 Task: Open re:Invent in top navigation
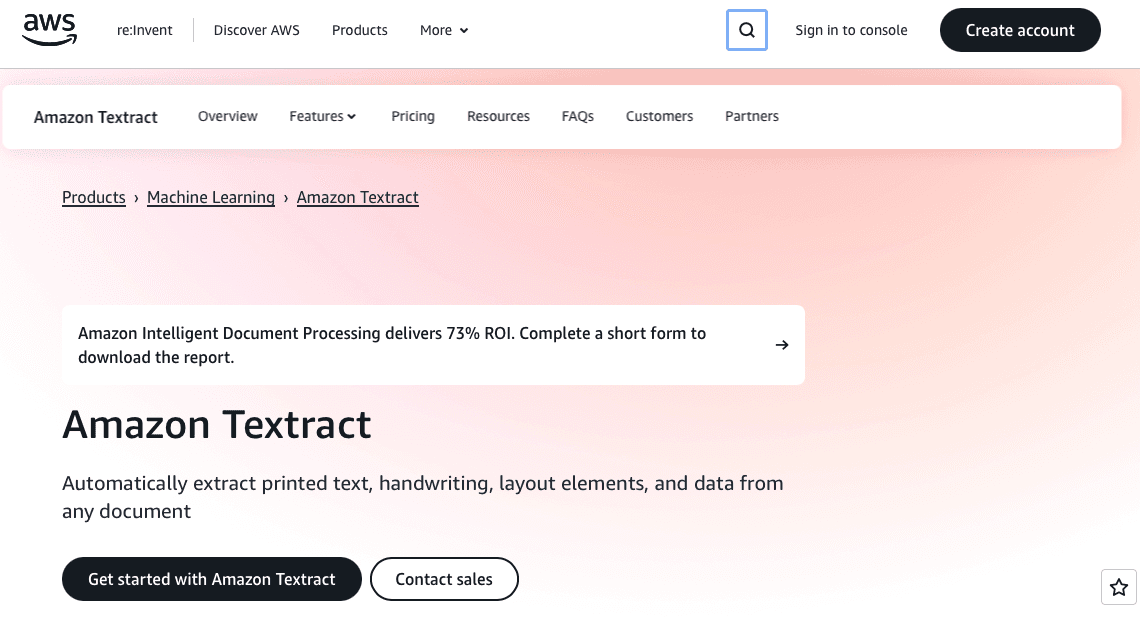click(145, 31)
